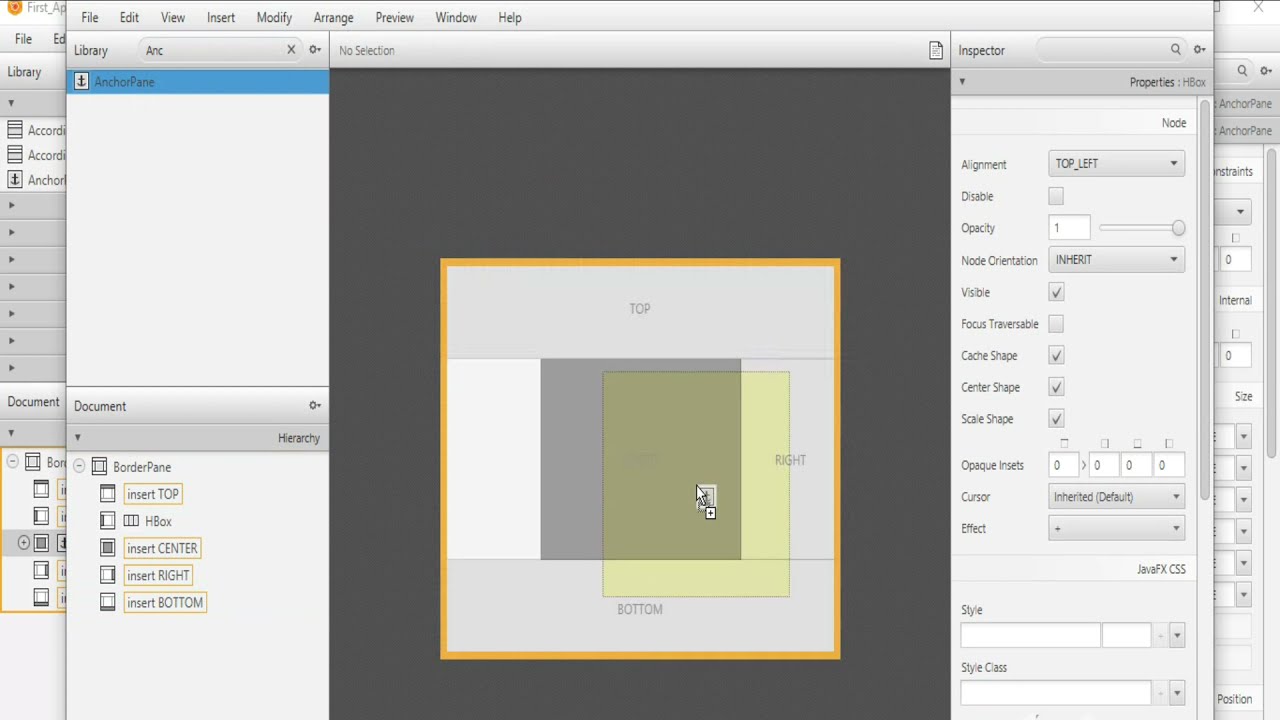Open the Alignment TOP_LEFT dropdown
This screenshot has height=720, width=1280.
click(1116, 164)
